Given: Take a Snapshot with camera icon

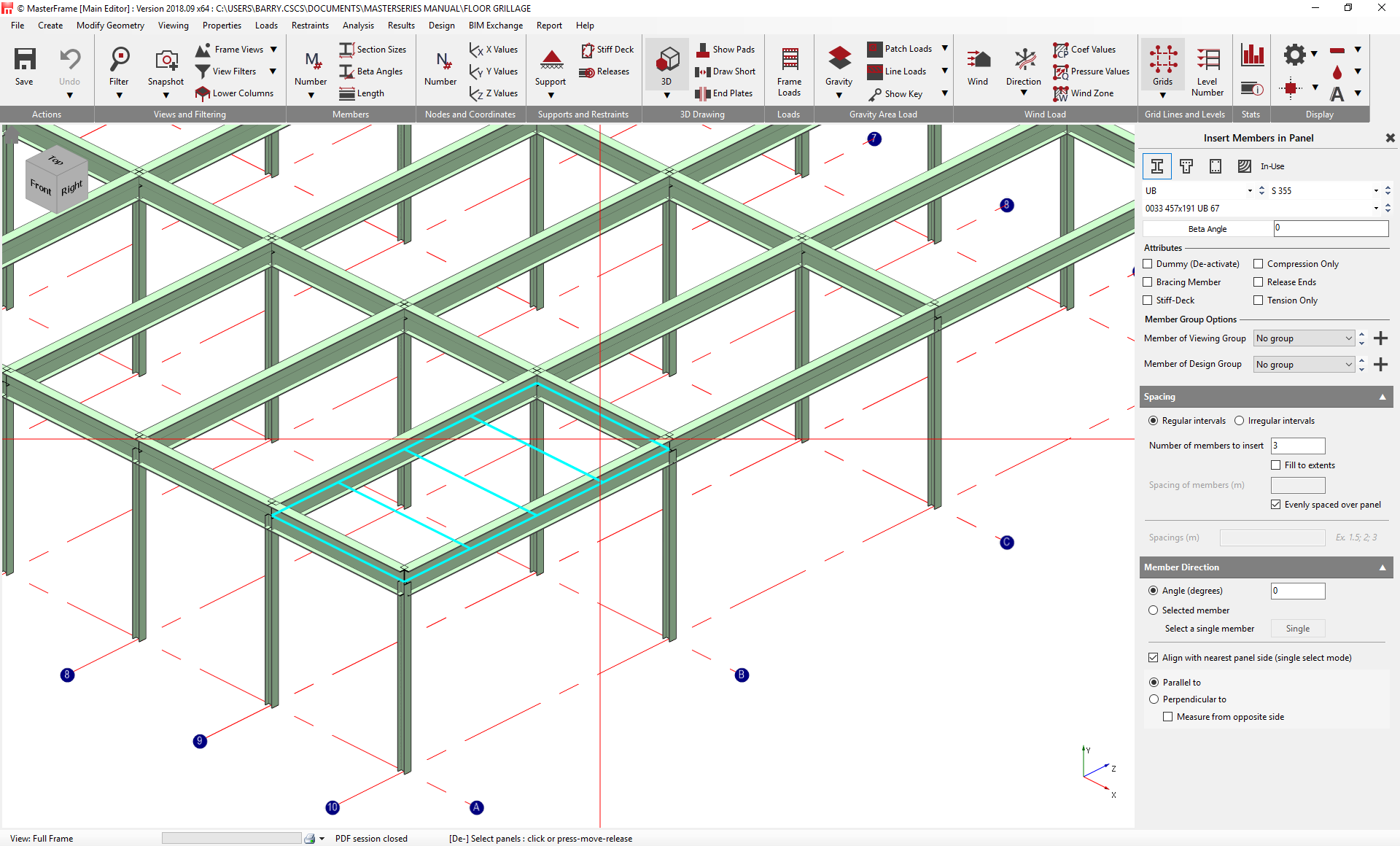Looking at the screenshot, I should point(166,60).
